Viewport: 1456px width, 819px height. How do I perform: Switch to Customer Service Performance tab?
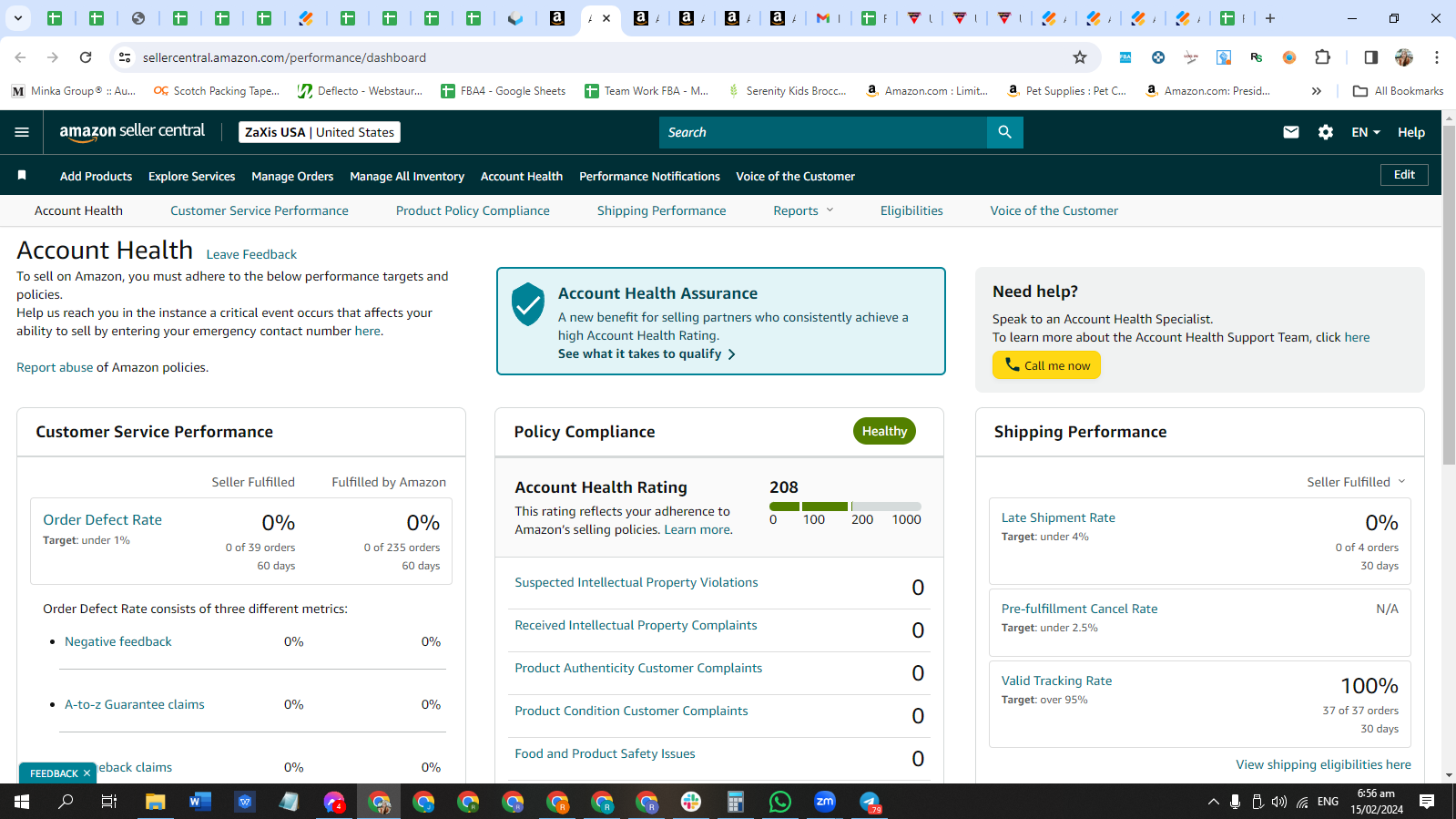tap(260, 210)
